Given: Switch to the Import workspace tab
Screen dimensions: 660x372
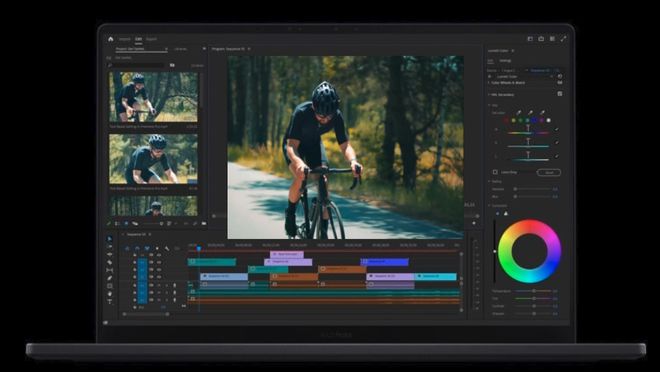Looking at the screenshot, I should pyautogui.click(x=125, y=39).
